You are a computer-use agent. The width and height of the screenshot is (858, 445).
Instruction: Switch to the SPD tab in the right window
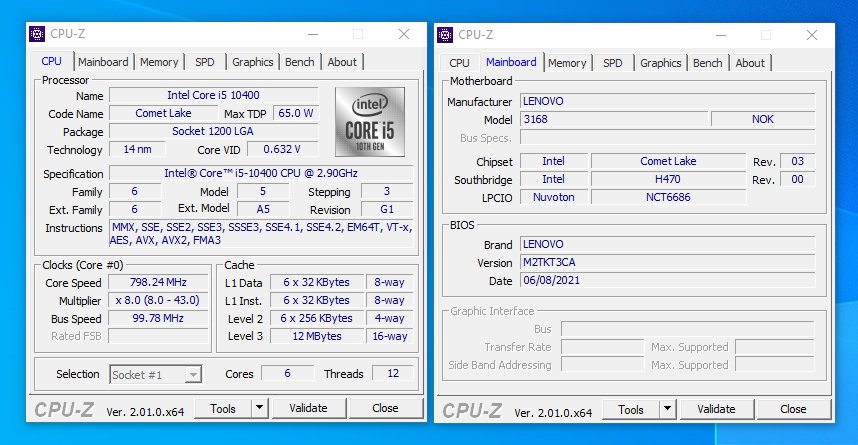click(613, 63)
